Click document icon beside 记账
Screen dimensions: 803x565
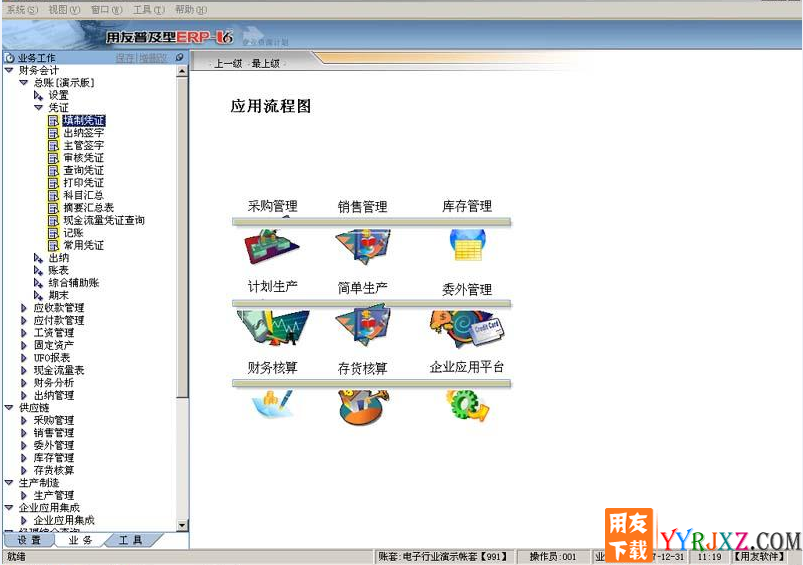tap(53, 233)
